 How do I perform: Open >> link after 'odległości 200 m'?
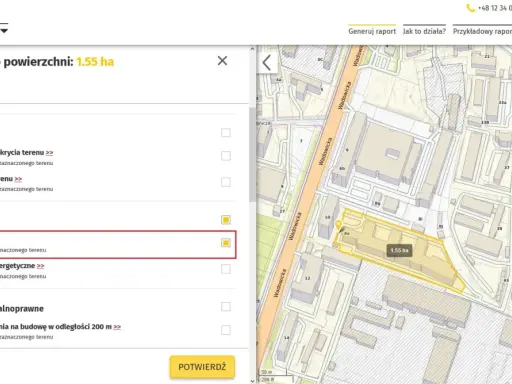tap(117, 327)
